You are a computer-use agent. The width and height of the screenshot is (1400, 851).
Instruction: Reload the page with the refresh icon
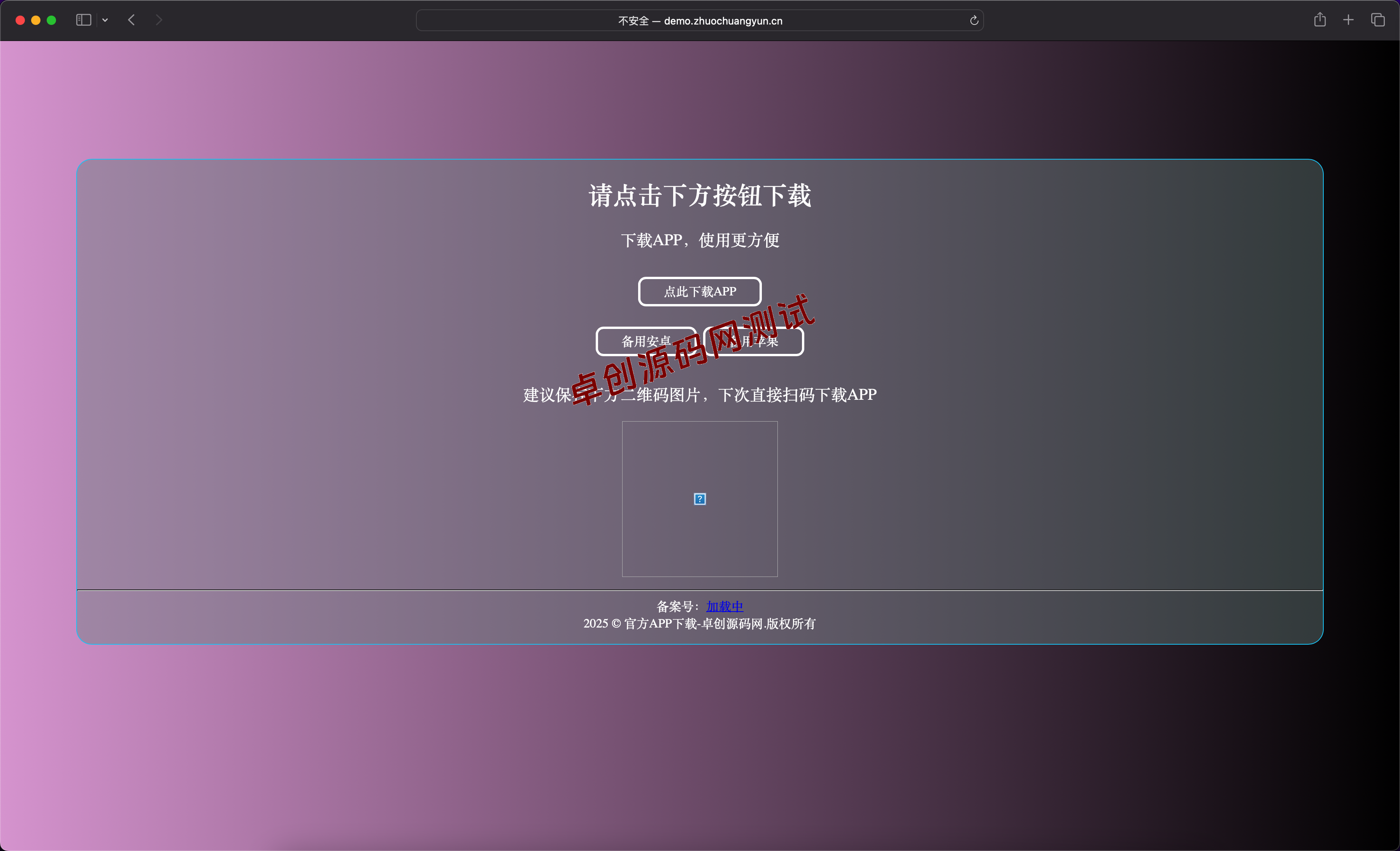pyautogui.click(x=974, y=21)
